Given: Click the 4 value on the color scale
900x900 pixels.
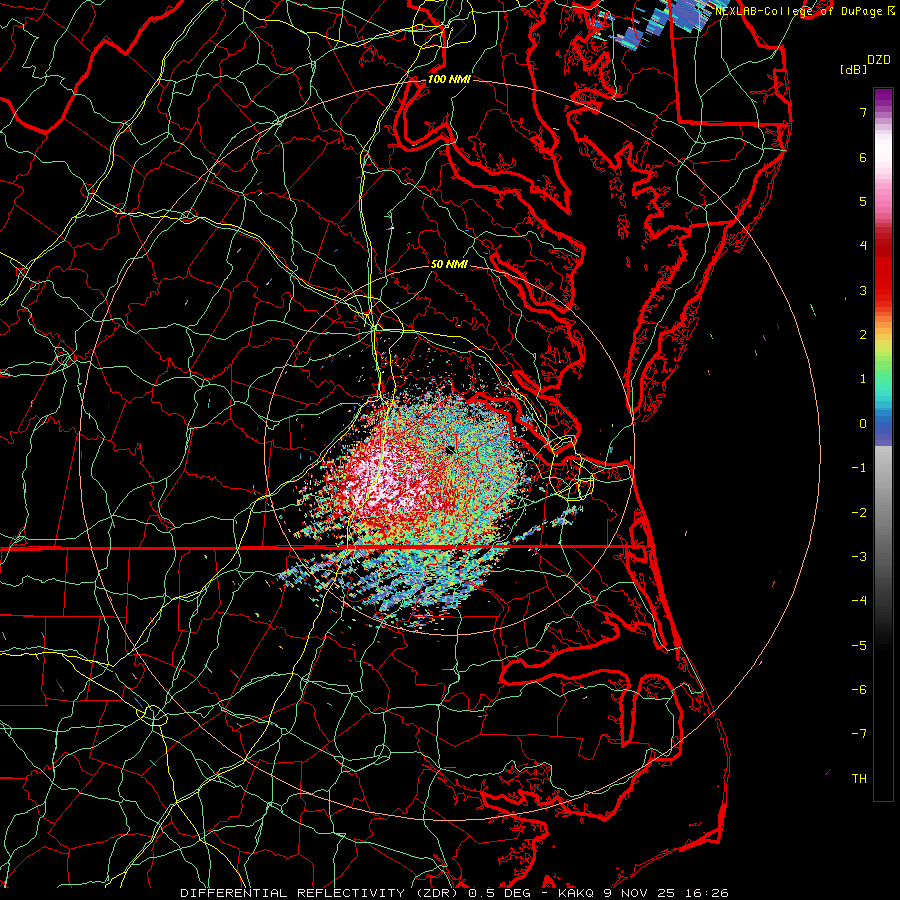Looking at the screenshot, I should click(863, 246).
